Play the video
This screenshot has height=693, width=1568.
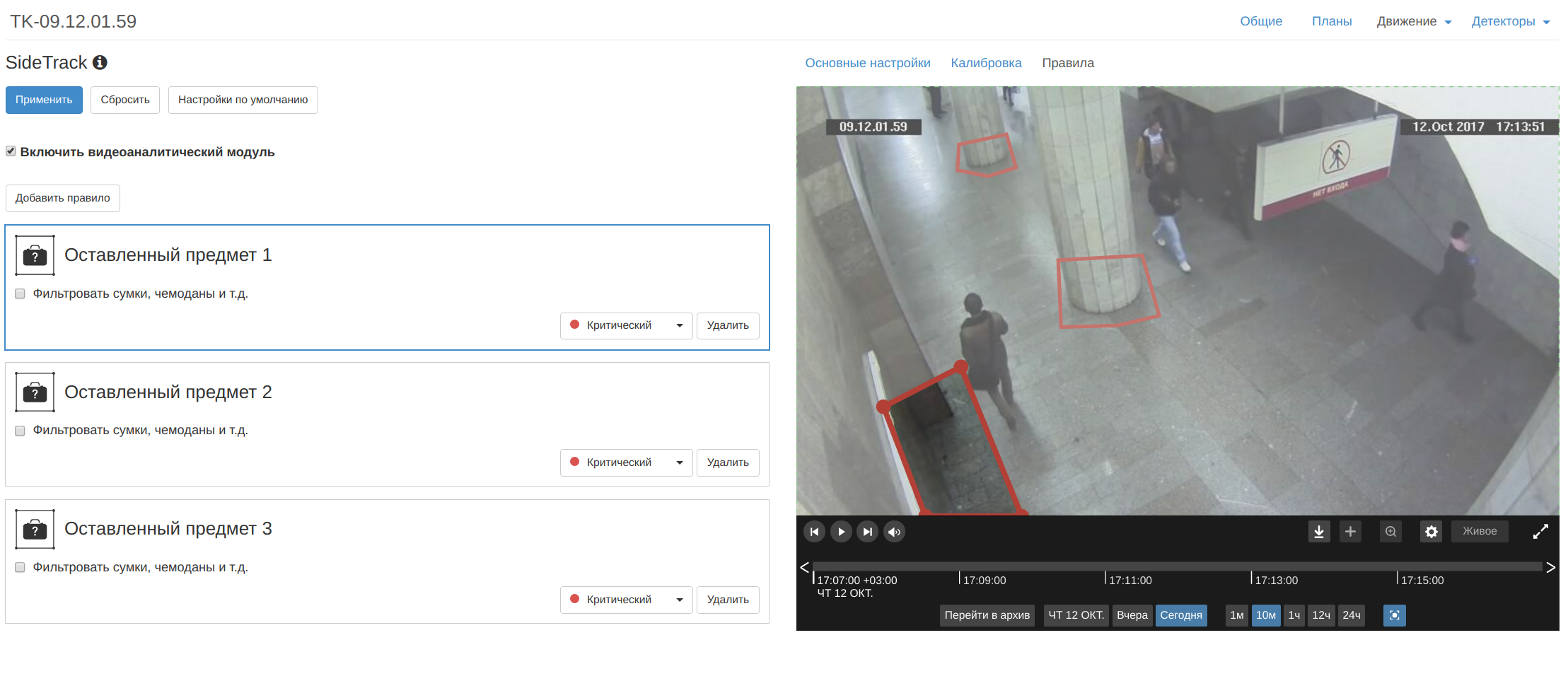pyautogui.click(x=841, y=532)
